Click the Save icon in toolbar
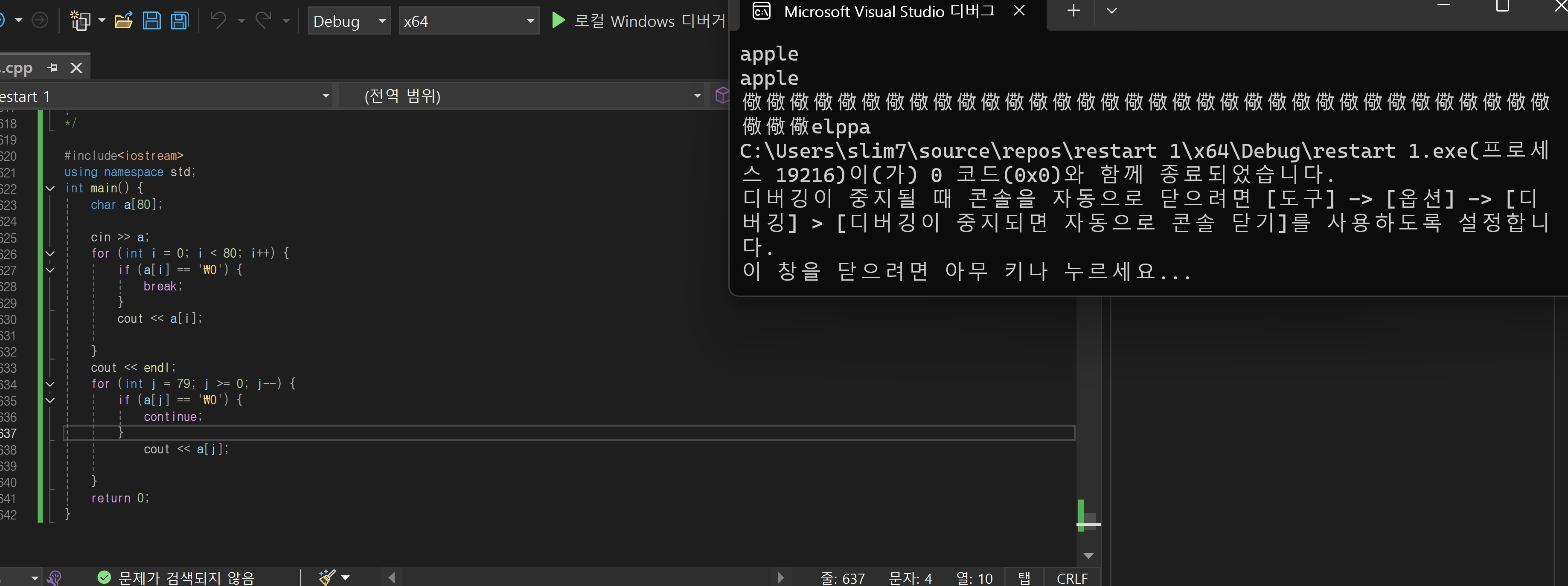Image resolution: width=1568 pixels, height=586 pixels. 151,21
